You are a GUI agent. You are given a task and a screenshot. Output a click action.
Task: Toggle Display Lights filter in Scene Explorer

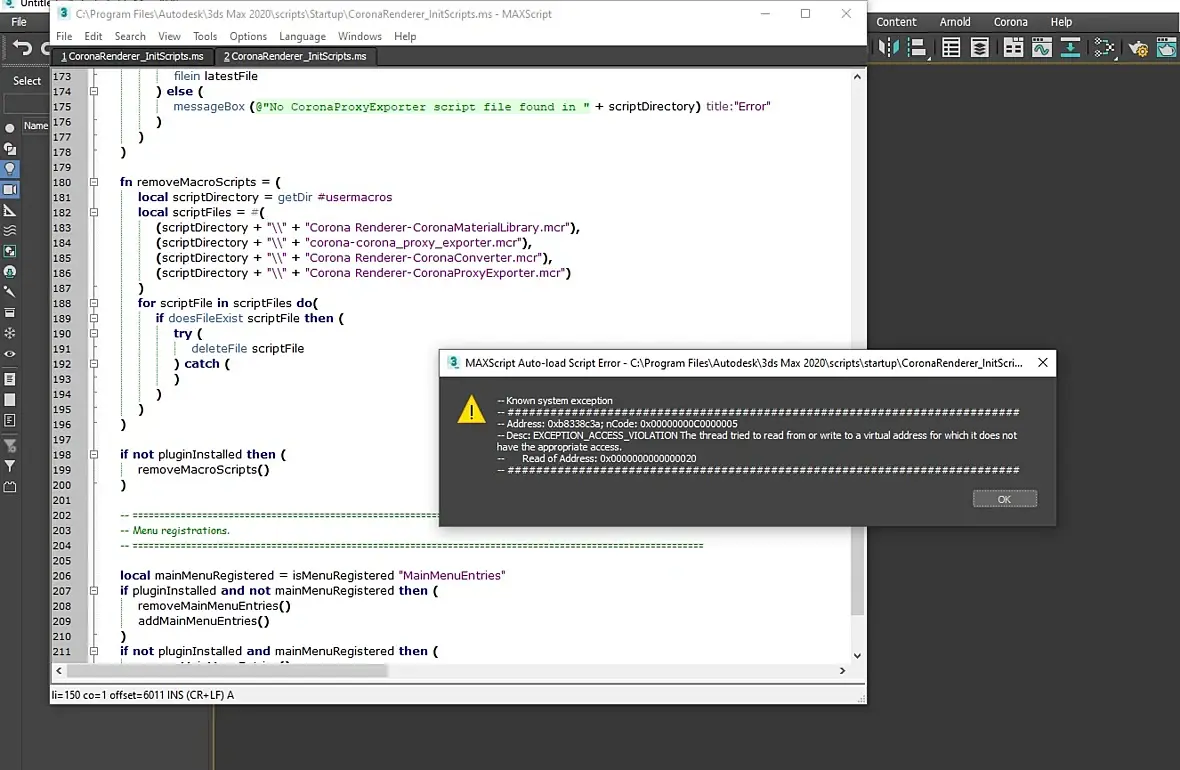[10, 169]
